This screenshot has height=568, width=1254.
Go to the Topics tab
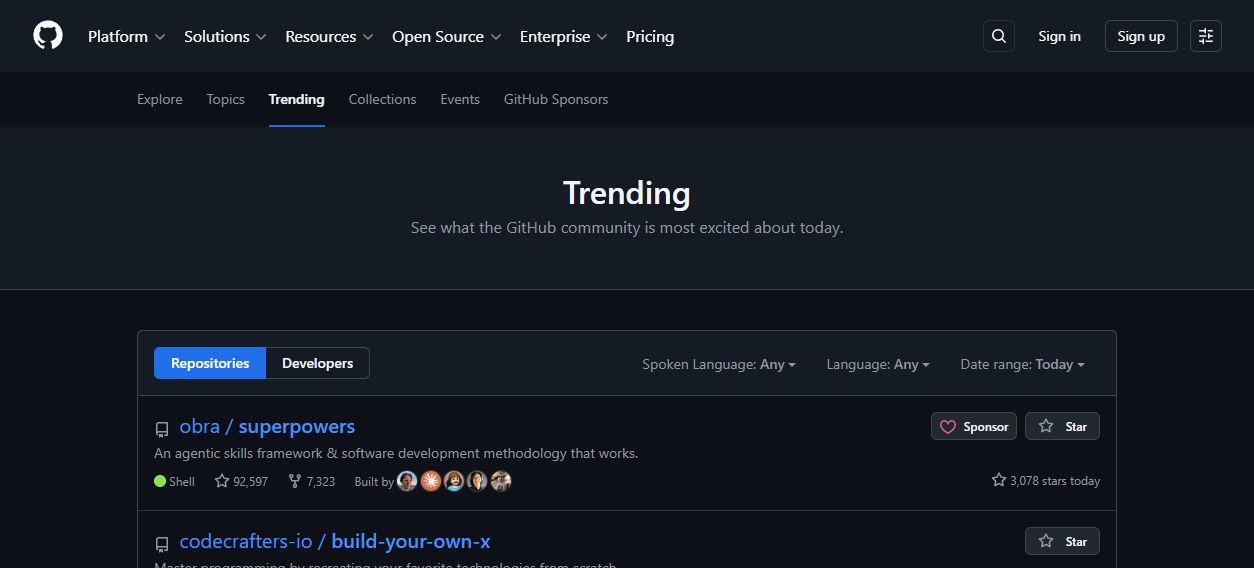226,99
